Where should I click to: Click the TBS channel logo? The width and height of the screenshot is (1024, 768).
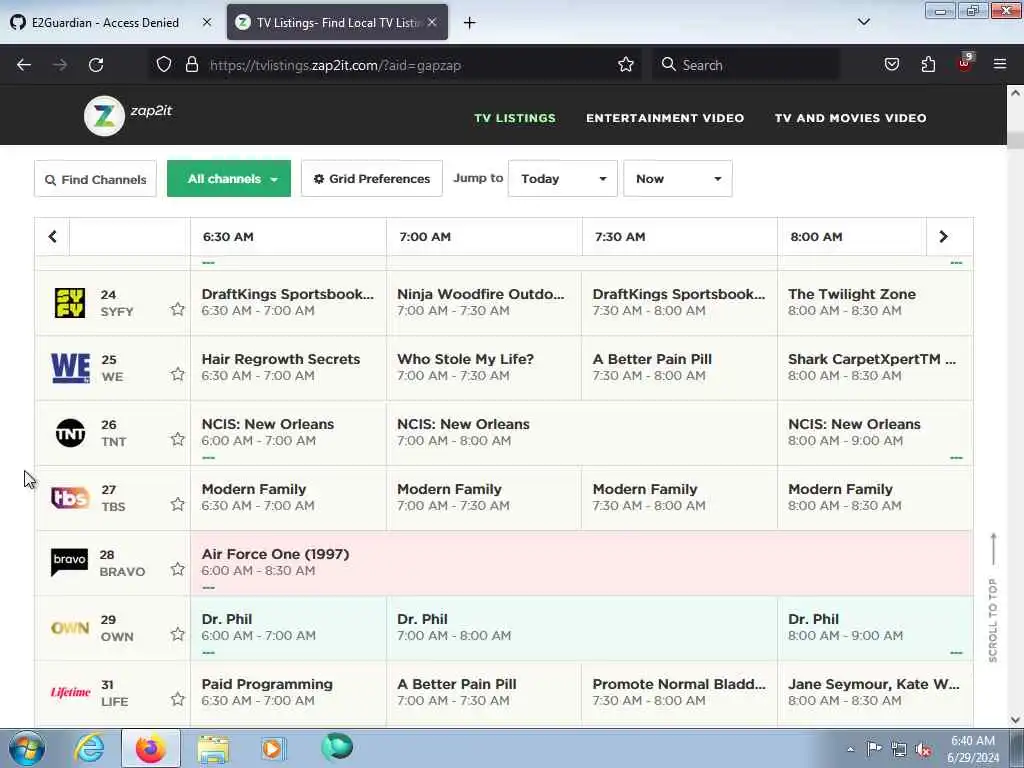click(x=70, y=498)
